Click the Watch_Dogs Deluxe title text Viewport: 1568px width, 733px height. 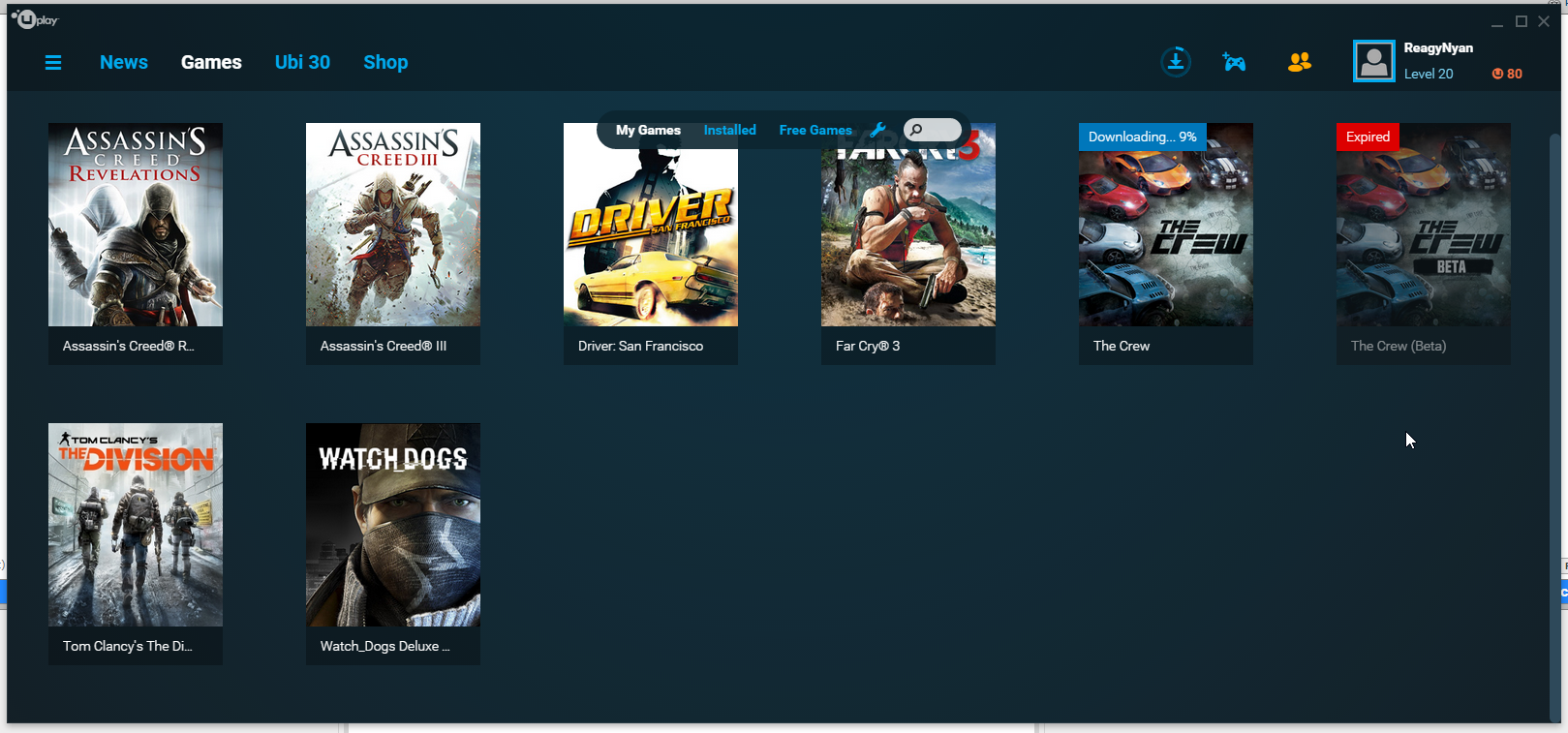[x=385, y=646]
